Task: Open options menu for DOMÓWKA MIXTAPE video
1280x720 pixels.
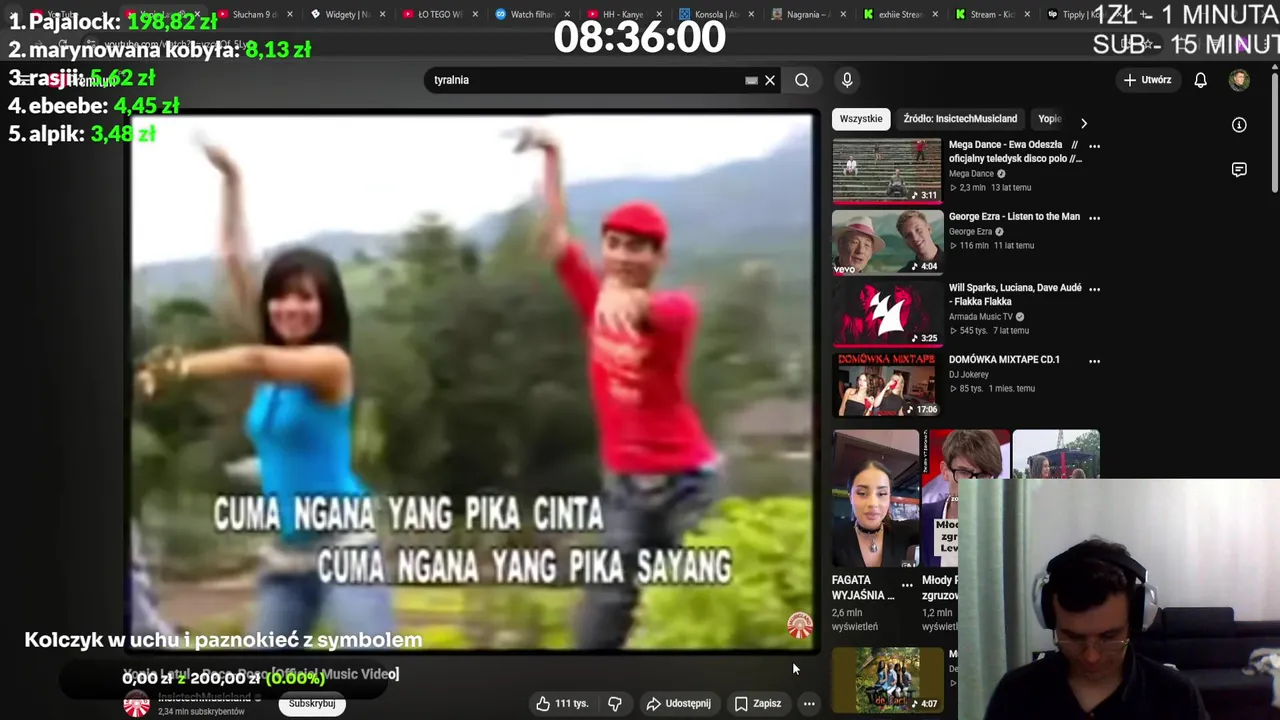Action: pyautogui.click(x=1094, y=360)
